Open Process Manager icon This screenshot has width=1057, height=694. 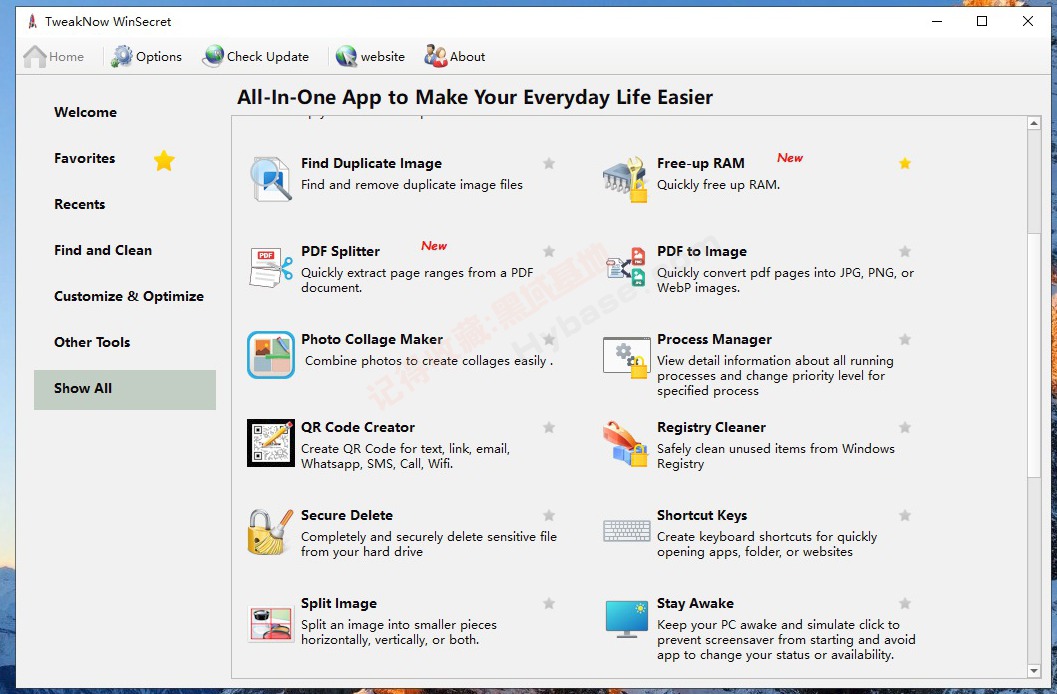pos(626,357)
